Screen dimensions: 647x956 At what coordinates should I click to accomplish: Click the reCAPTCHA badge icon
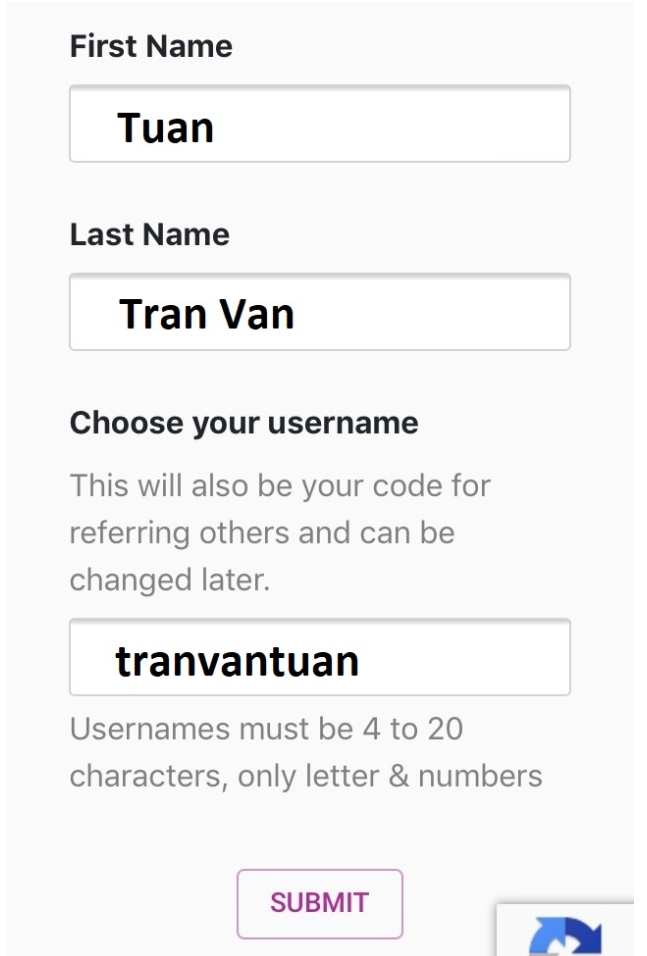(x=566, y=936)
